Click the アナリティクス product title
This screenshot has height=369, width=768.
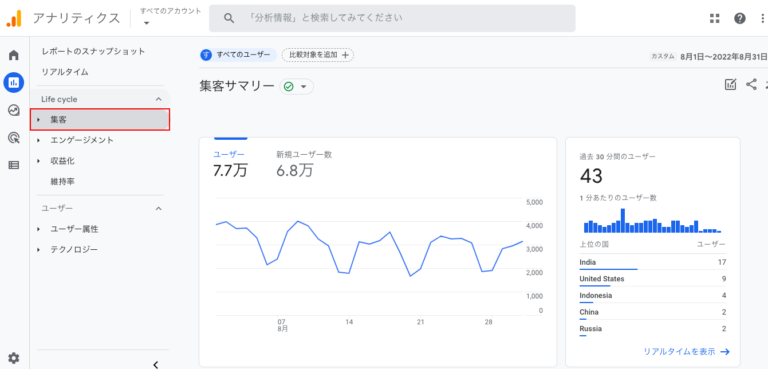76,19
